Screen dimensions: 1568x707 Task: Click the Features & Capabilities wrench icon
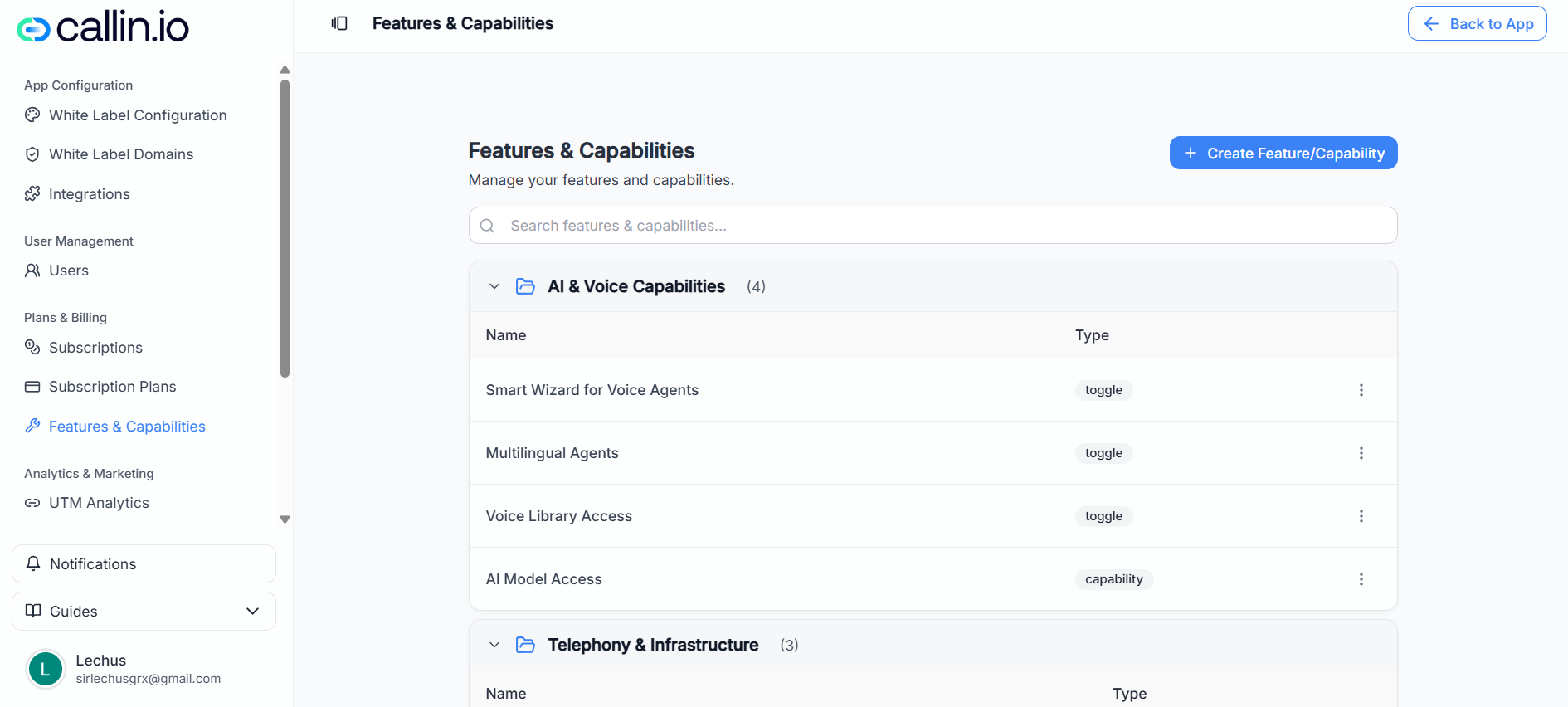[x=32, y=426]
